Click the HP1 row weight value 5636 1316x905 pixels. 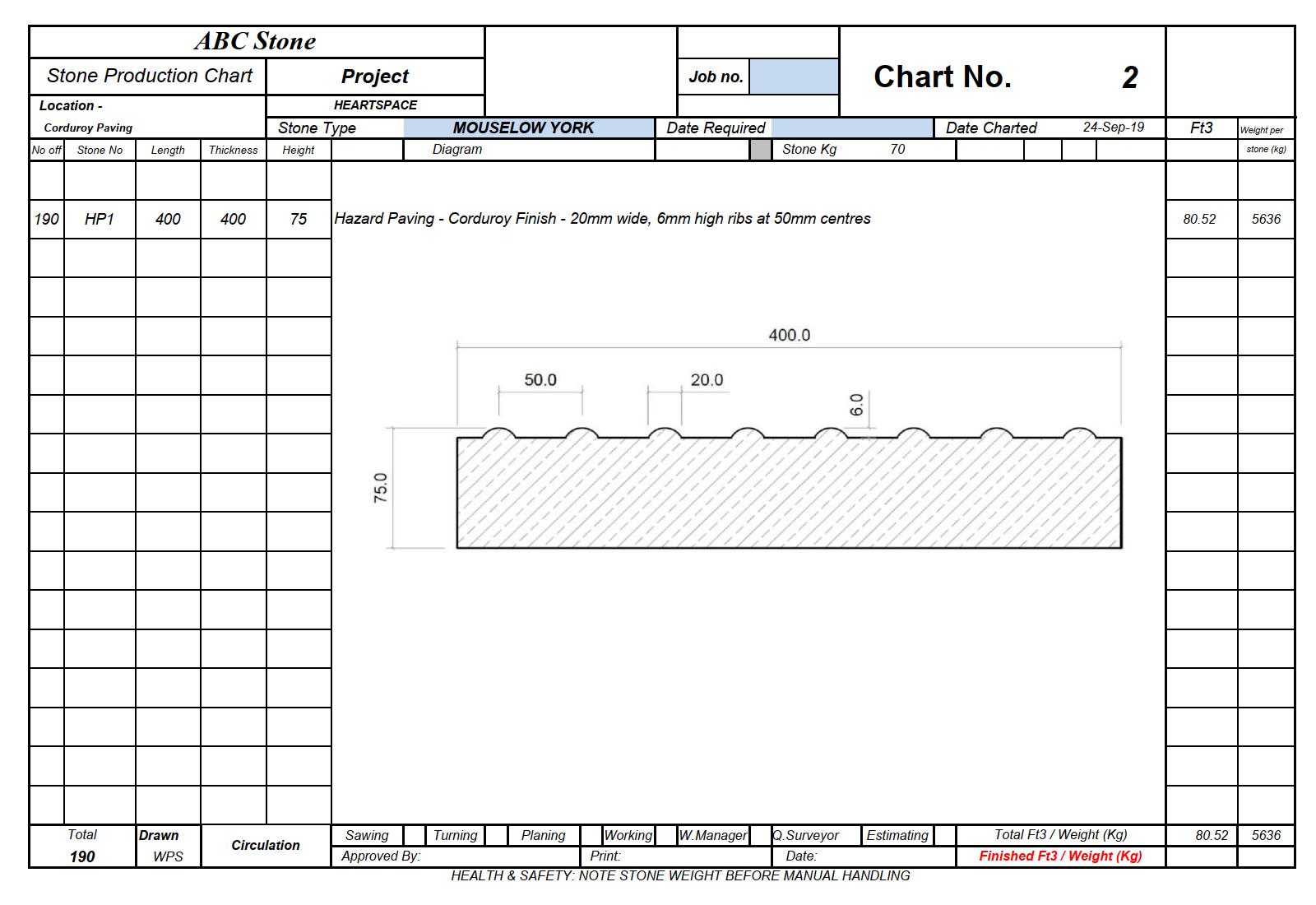click(1266, 219)
